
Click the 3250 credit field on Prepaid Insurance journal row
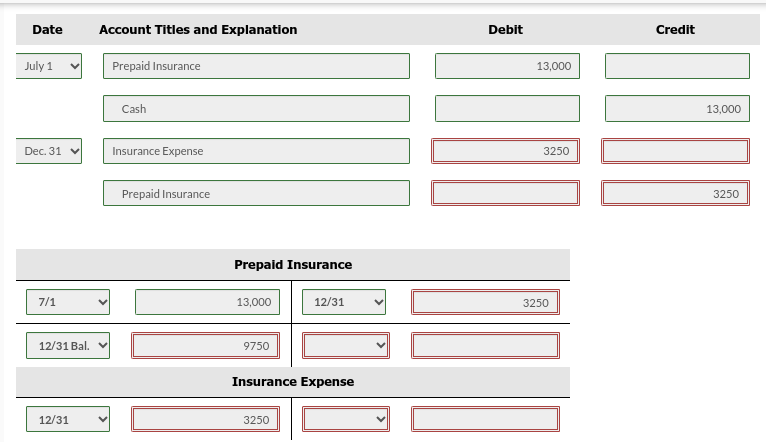pyautogui.click(x=676, y=193)
